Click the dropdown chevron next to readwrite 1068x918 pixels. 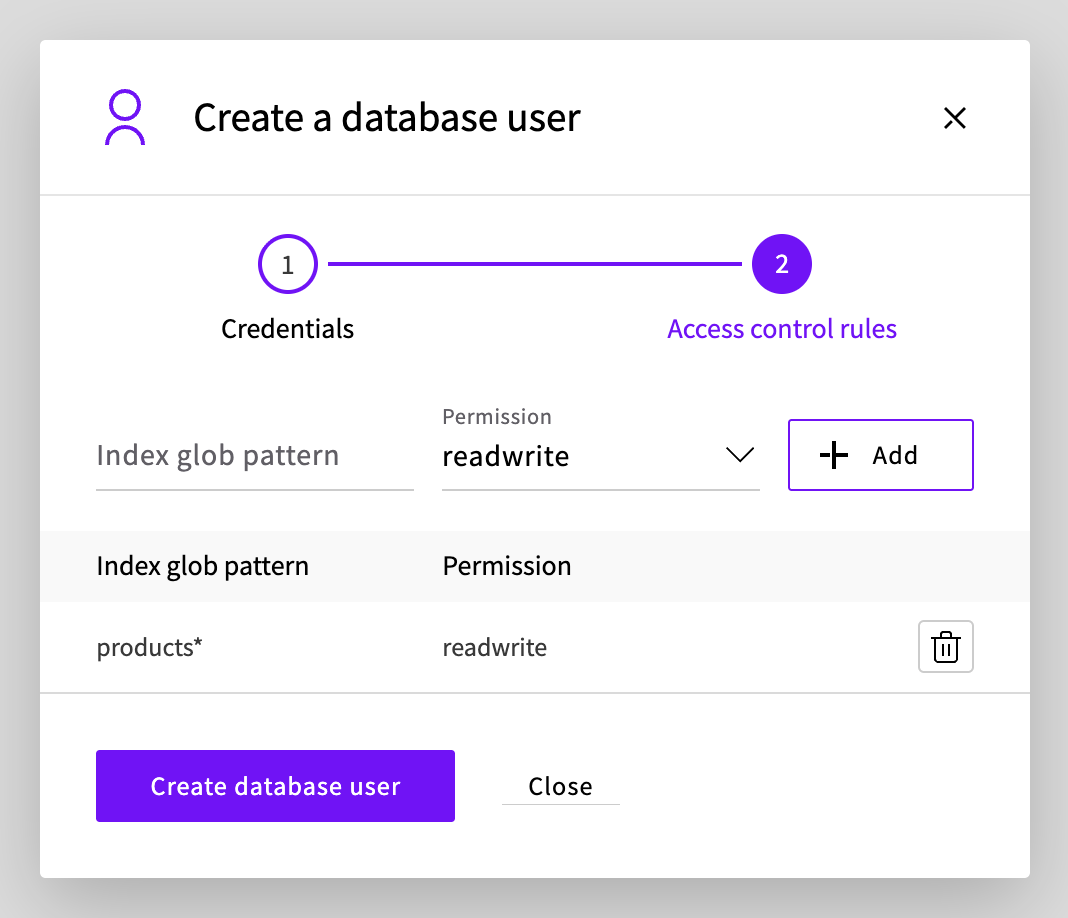[740, 454]
